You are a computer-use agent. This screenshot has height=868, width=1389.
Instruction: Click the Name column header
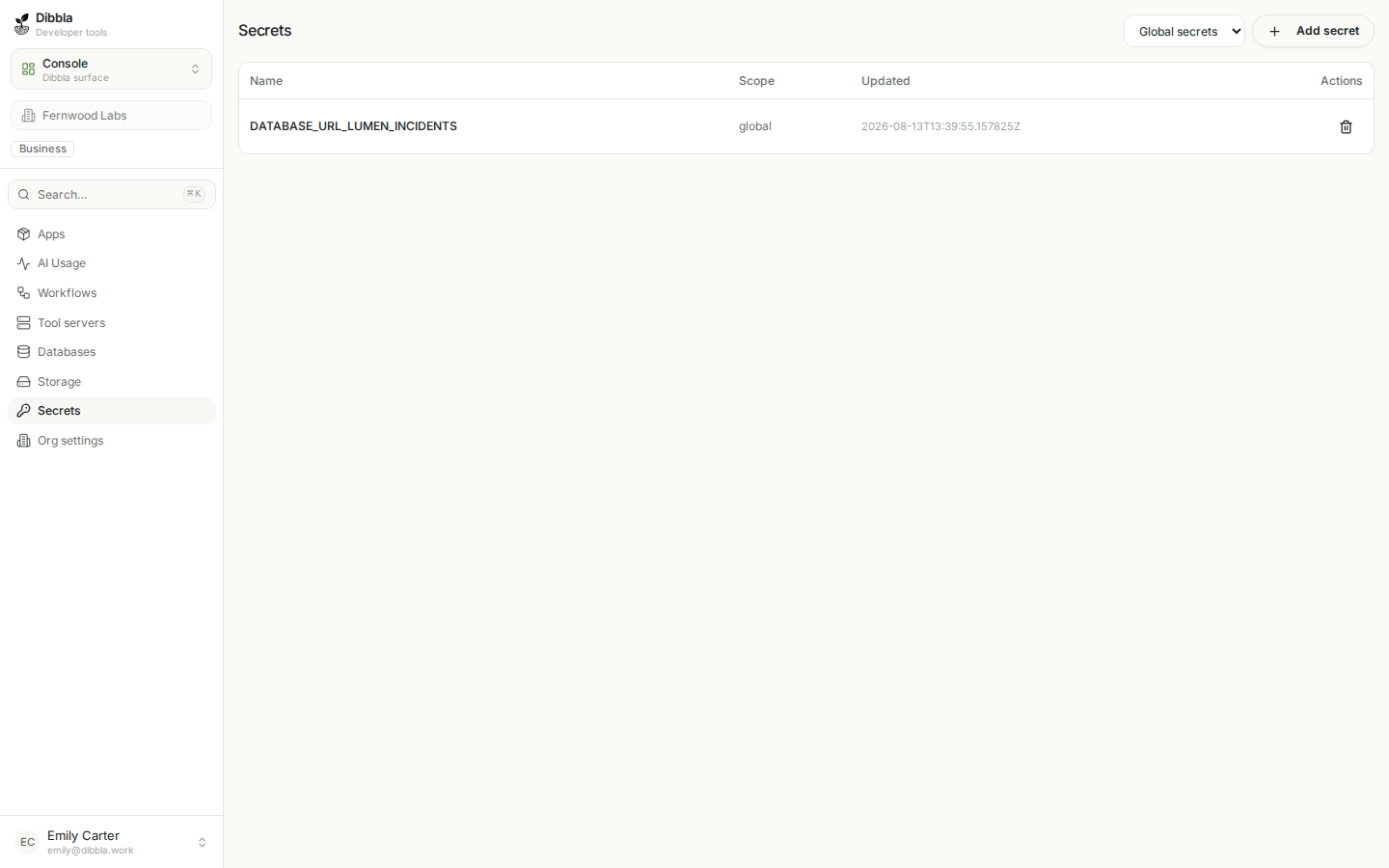coord(266,81)
